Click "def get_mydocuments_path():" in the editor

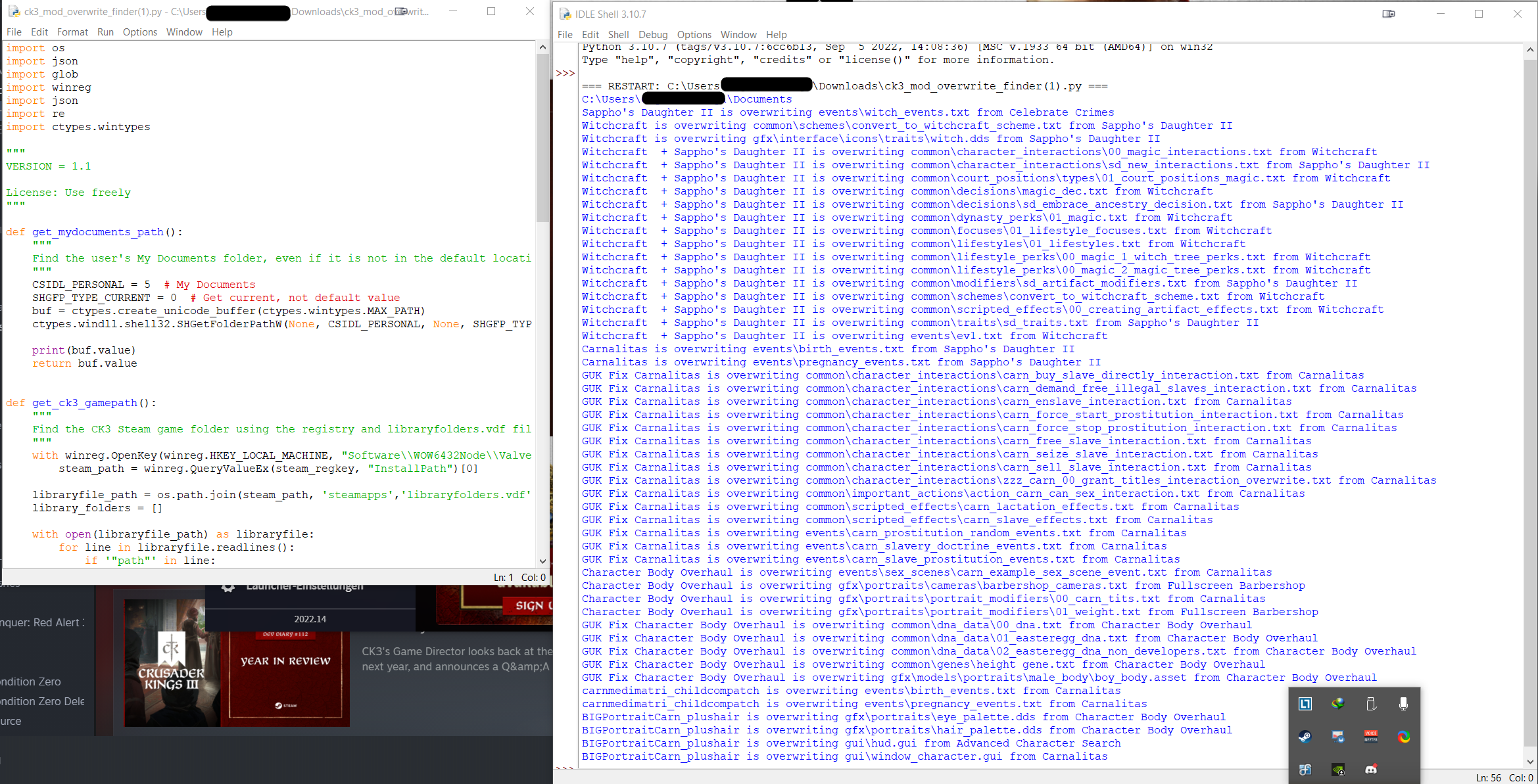(x=95, y=232)
